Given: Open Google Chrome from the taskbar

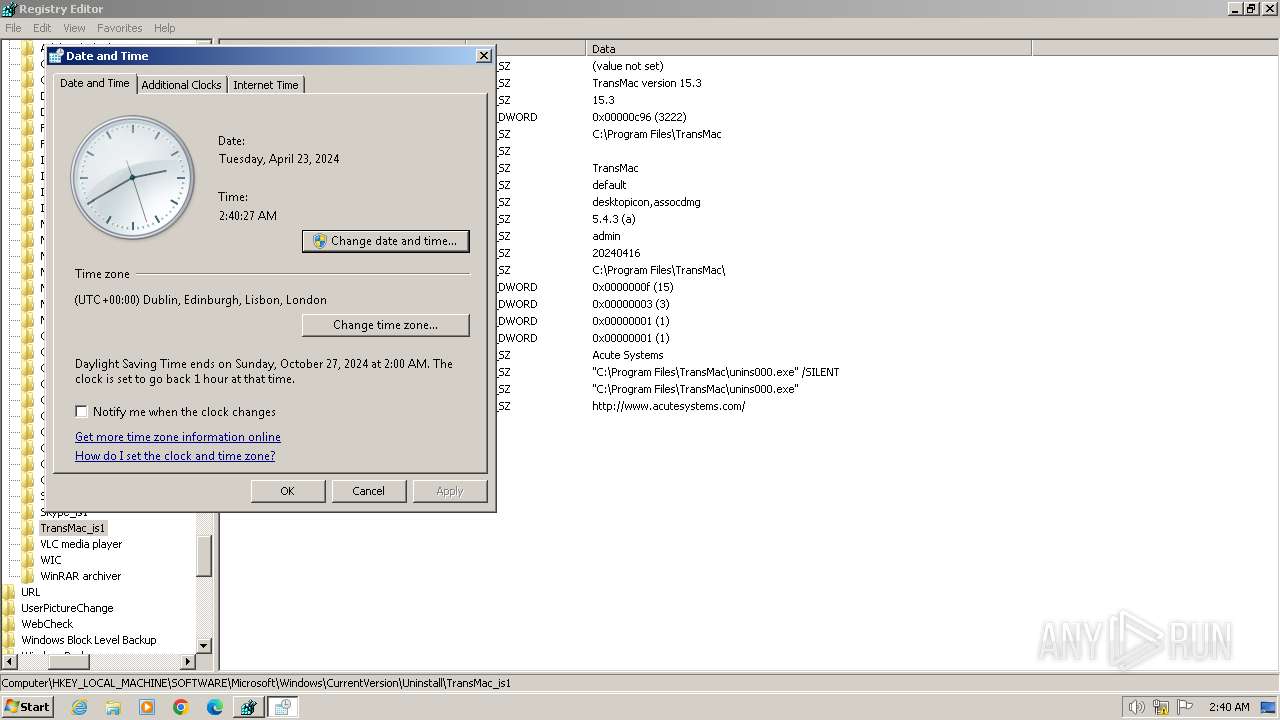Looking at the screenshot, I should coord(181,707).
